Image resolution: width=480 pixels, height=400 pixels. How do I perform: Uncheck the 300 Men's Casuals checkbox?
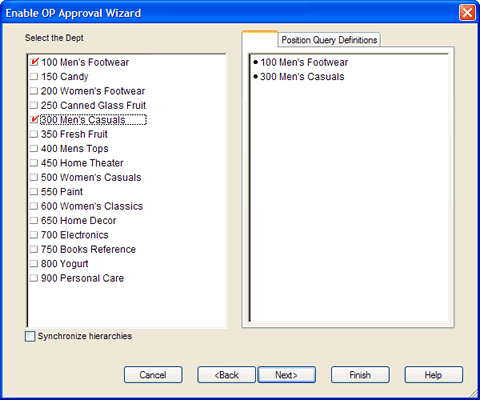click(x=34, y=120)
